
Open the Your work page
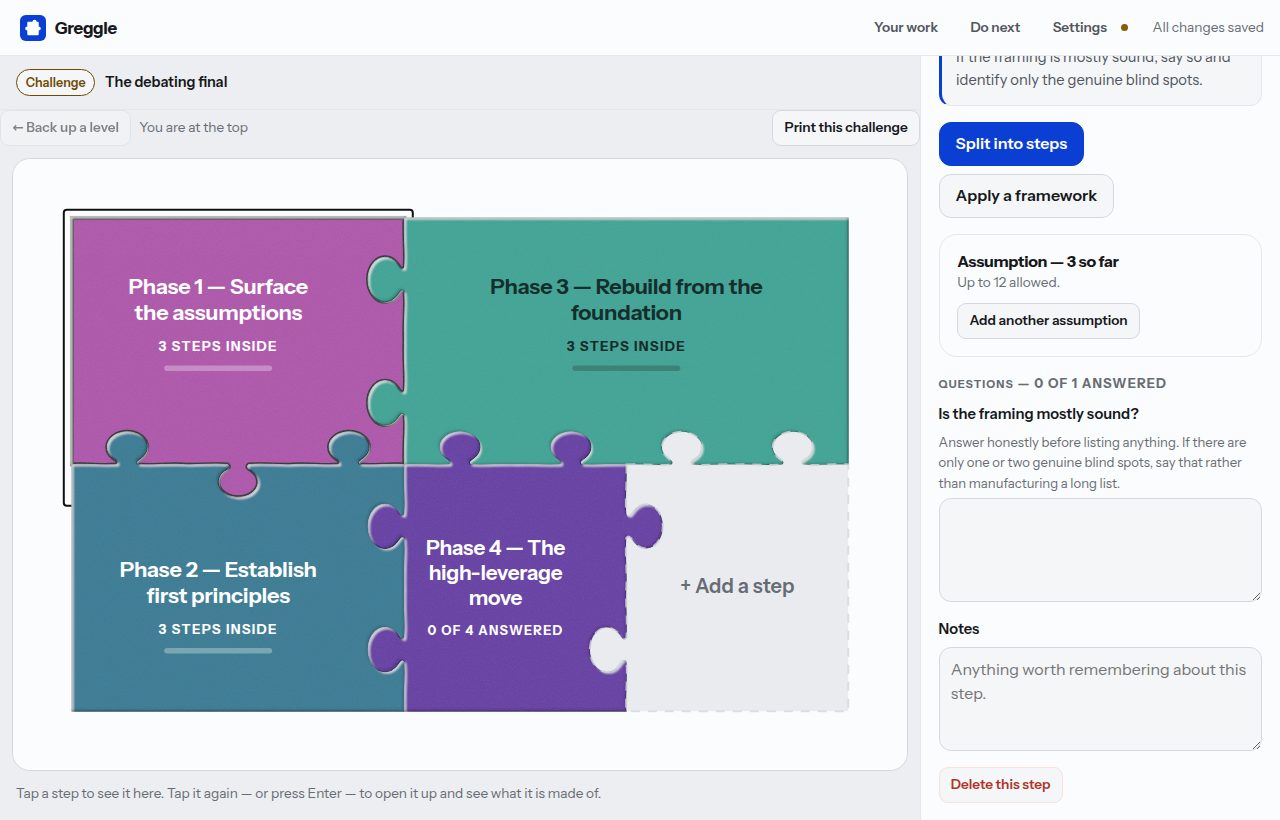[x=906, y=28]
